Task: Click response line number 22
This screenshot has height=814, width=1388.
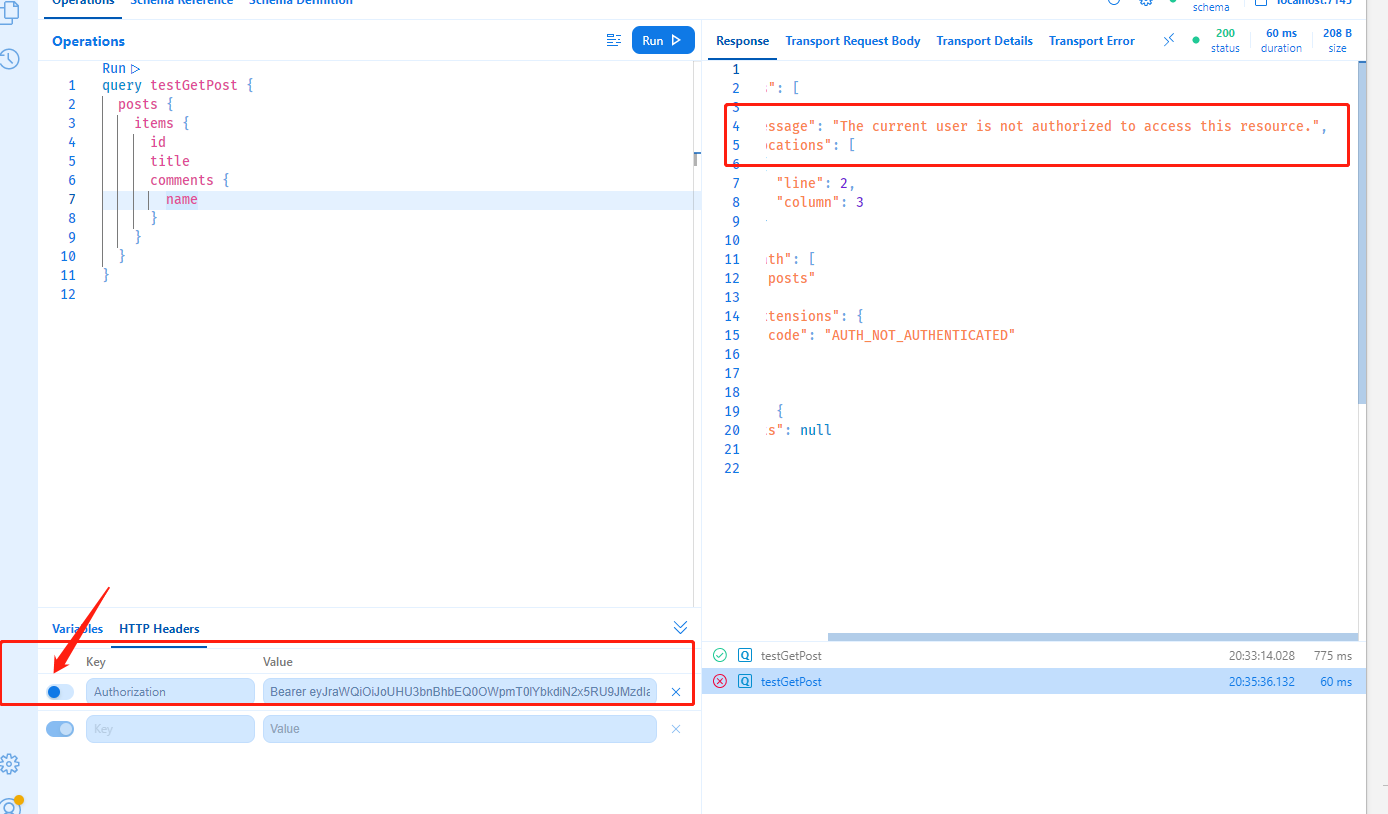Action: [x=731, y=468]
